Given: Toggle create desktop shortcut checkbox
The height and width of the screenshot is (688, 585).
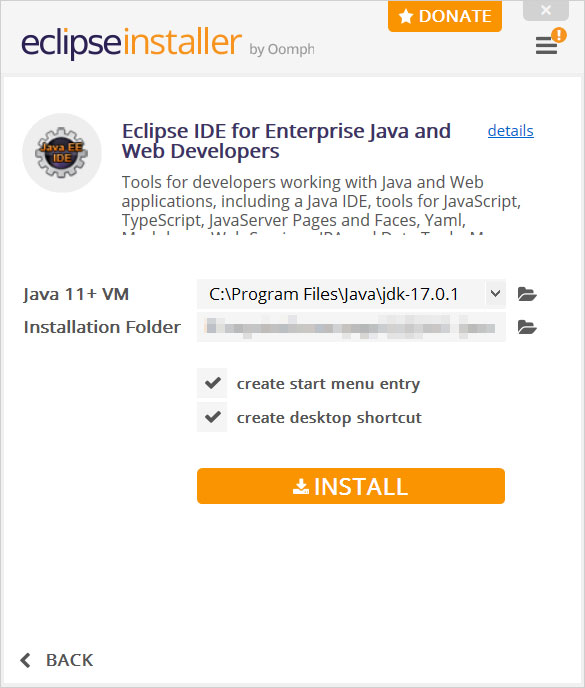Looking at the screenshot, I should pyautogui.click(x=212, y=417).
